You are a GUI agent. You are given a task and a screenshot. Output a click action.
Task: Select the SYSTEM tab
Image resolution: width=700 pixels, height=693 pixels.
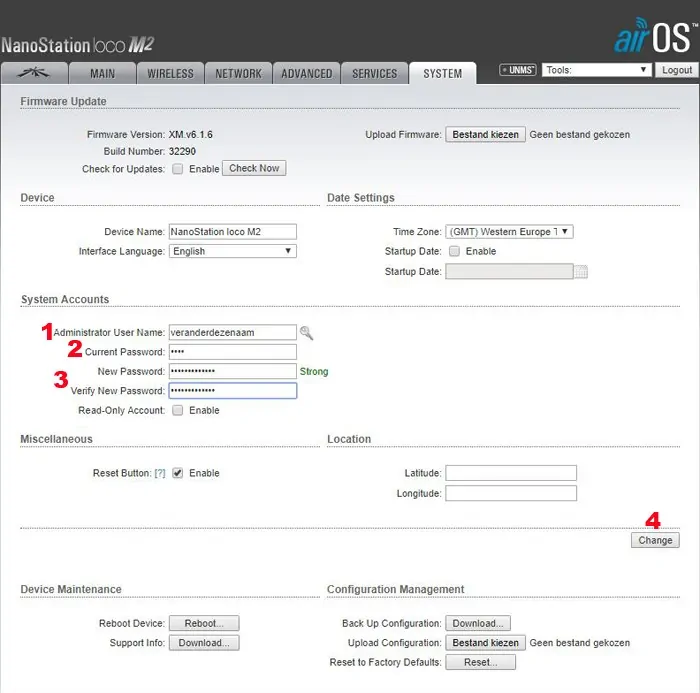tap(442, 73)
